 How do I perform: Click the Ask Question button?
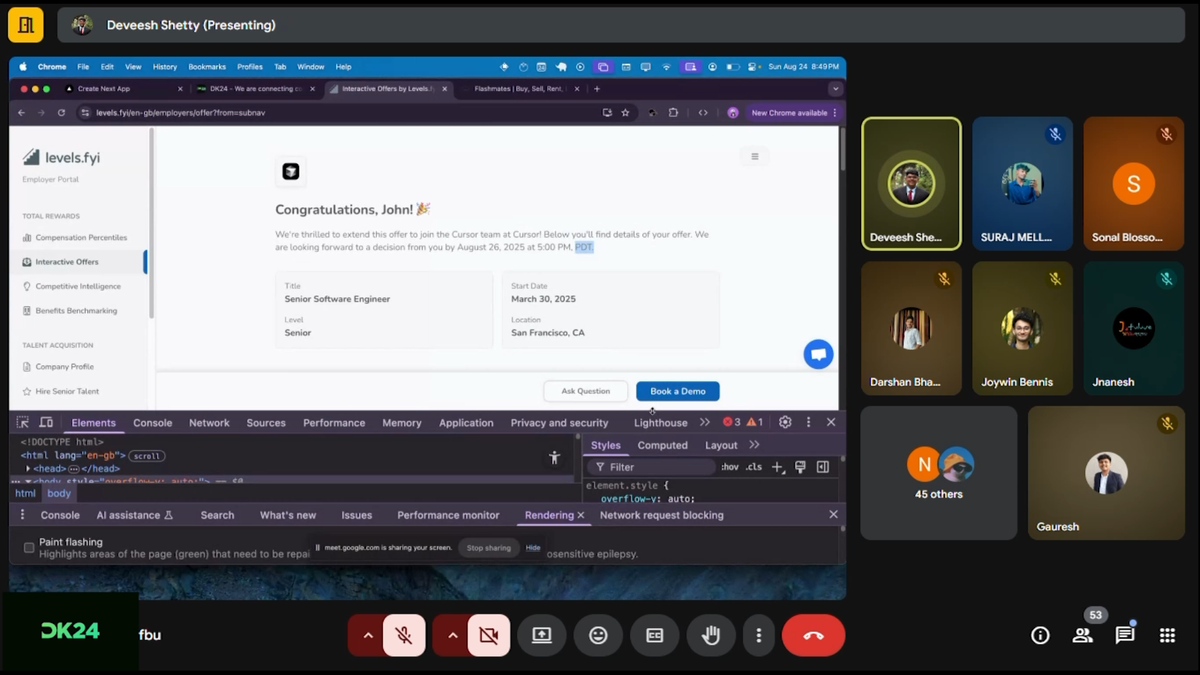tap(585, 391)
